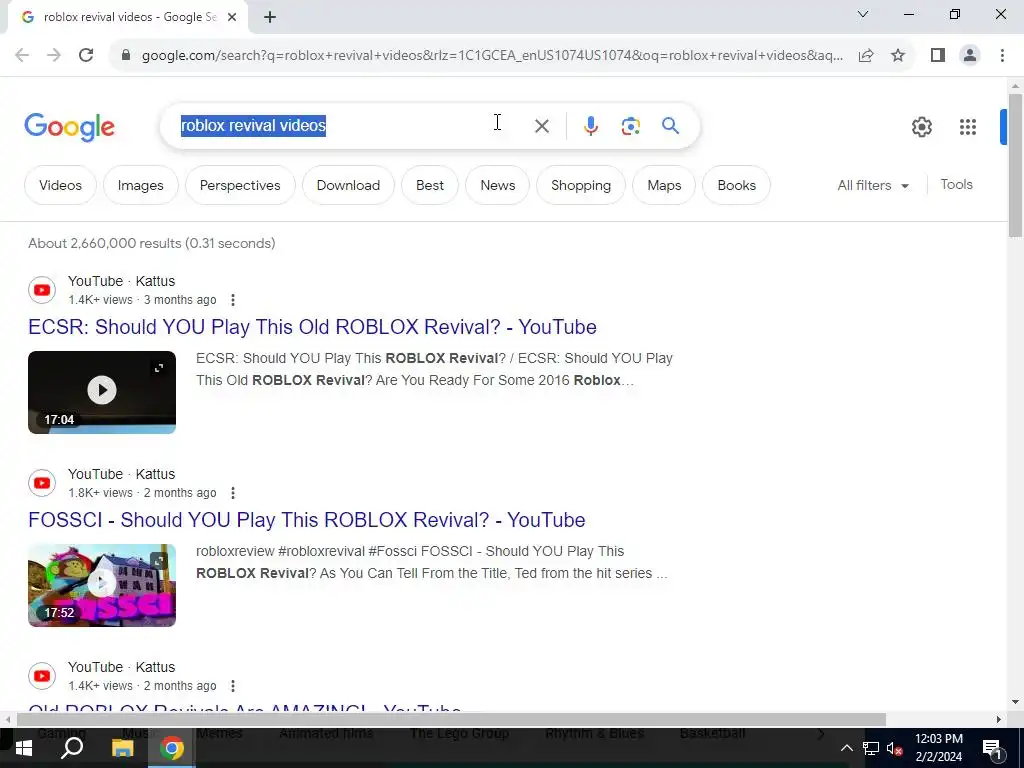This screenshot has width=1024, height=768.
Task: Open Google quick settings gear
Action: pyautogui.click(x=921, y=127)
